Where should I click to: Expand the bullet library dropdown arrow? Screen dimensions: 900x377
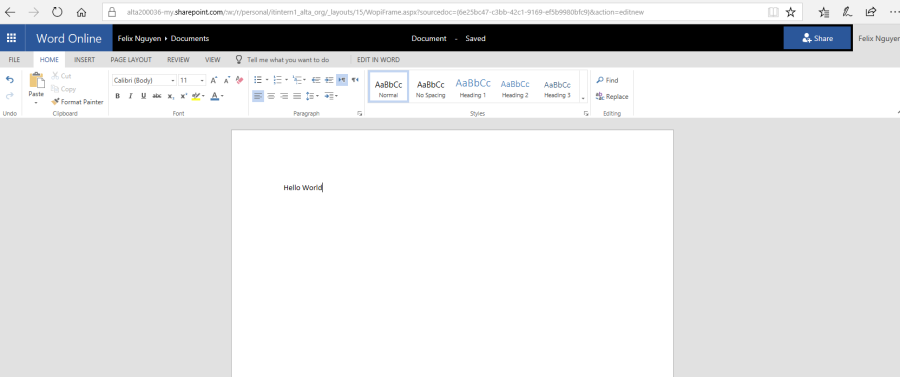[267, 80]
